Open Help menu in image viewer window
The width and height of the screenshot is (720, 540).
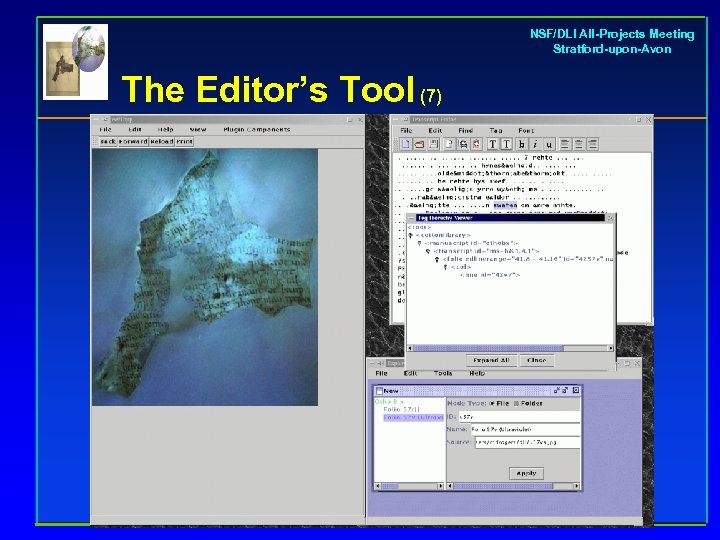[x=165, y=129]
